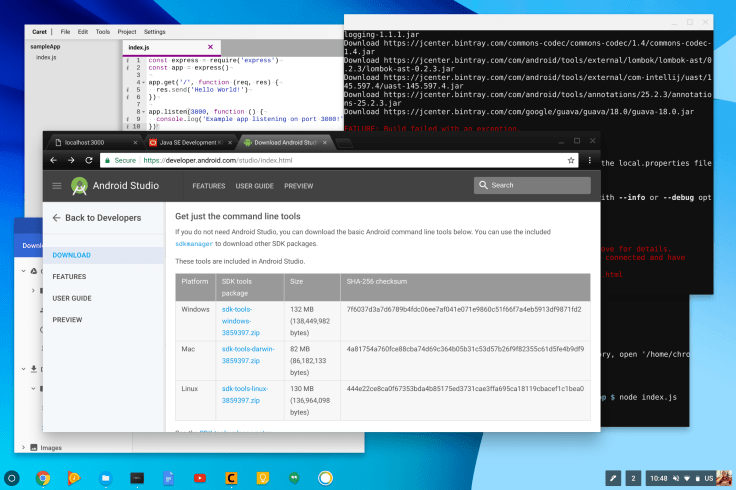Image resolution: width=736 pixels, height=490 pixels.
Task: Expand the subfolder under Google Drive
Action: pyautogui.click(x=33, y=291)
